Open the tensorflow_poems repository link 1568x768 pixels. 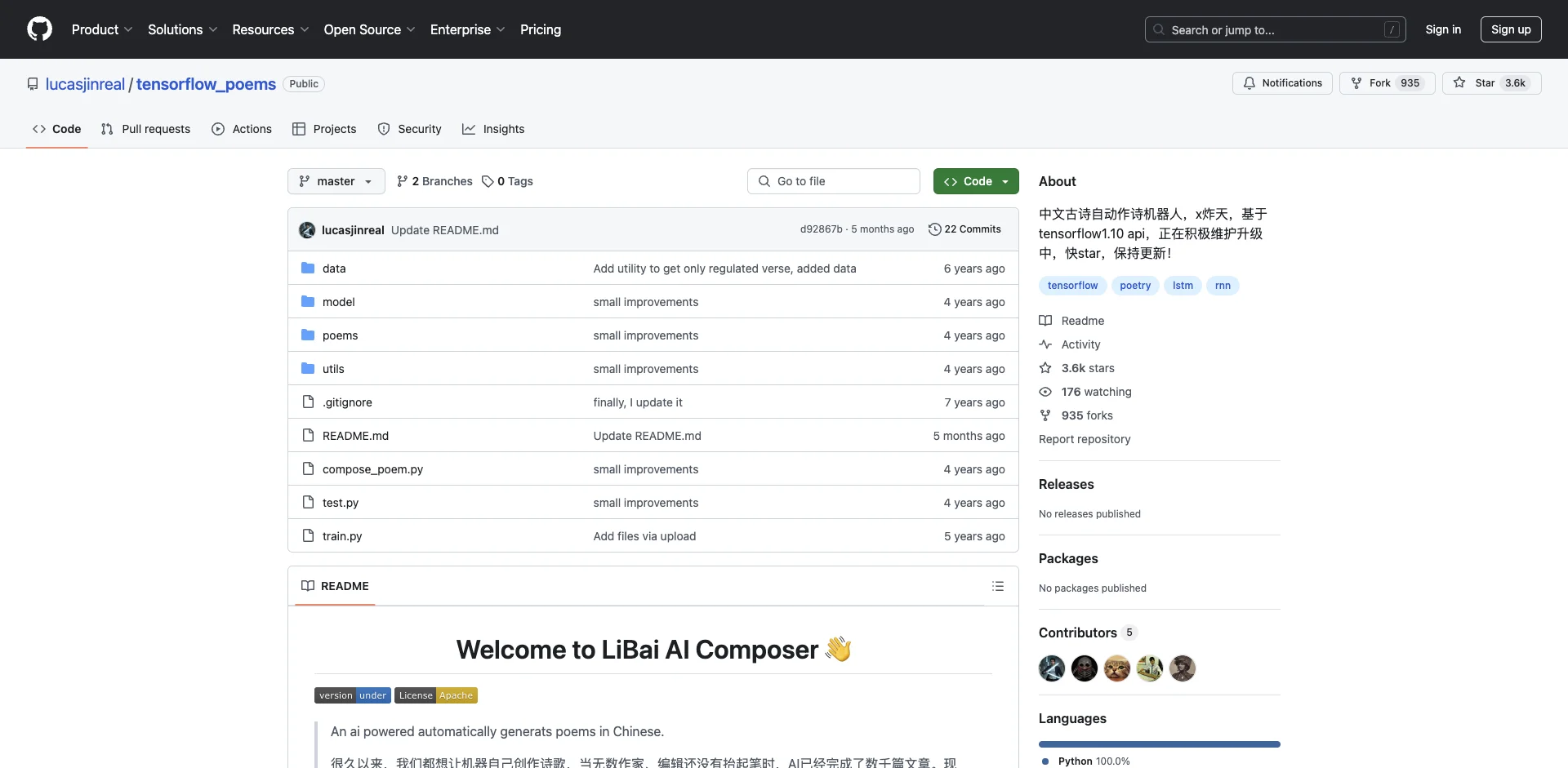pos(206,84)
